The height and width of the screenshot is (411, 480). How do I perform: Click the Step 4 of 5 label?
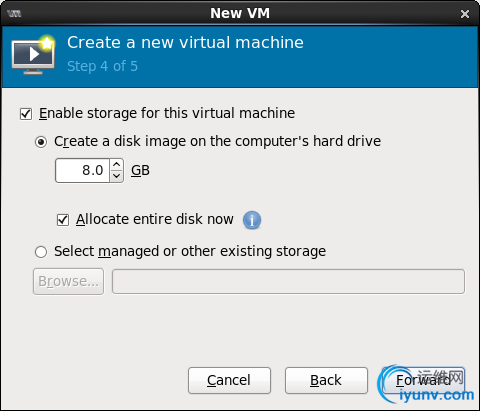pyautogui.click(x=102, y=66)
